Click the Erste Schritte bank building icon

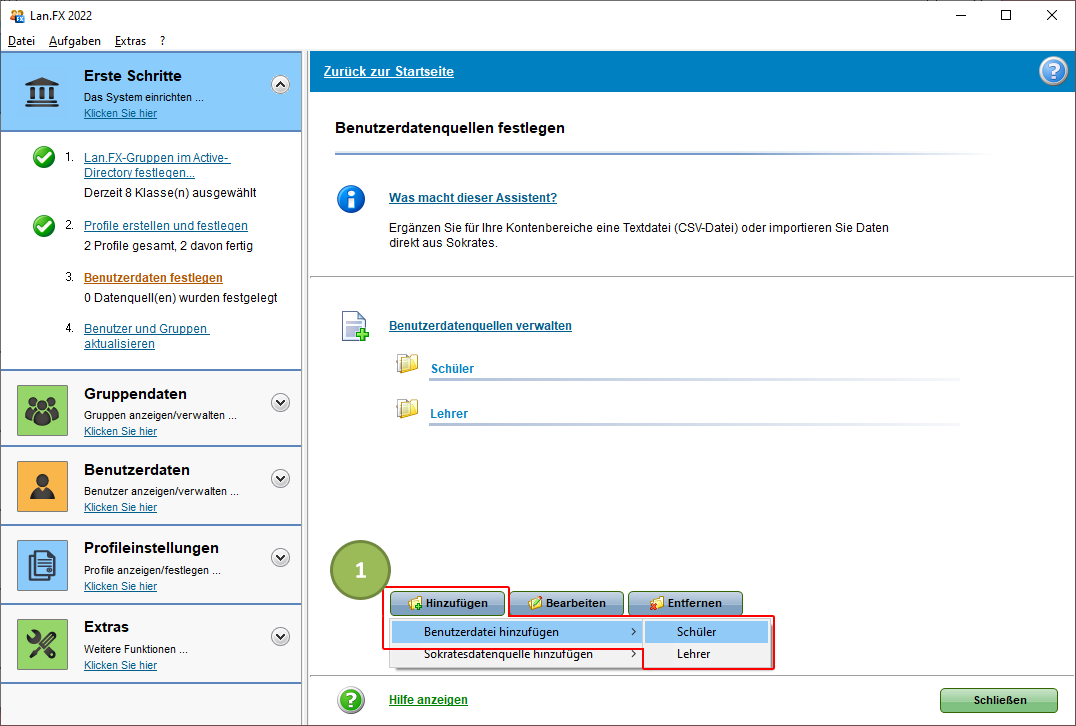tap(42, 92)
